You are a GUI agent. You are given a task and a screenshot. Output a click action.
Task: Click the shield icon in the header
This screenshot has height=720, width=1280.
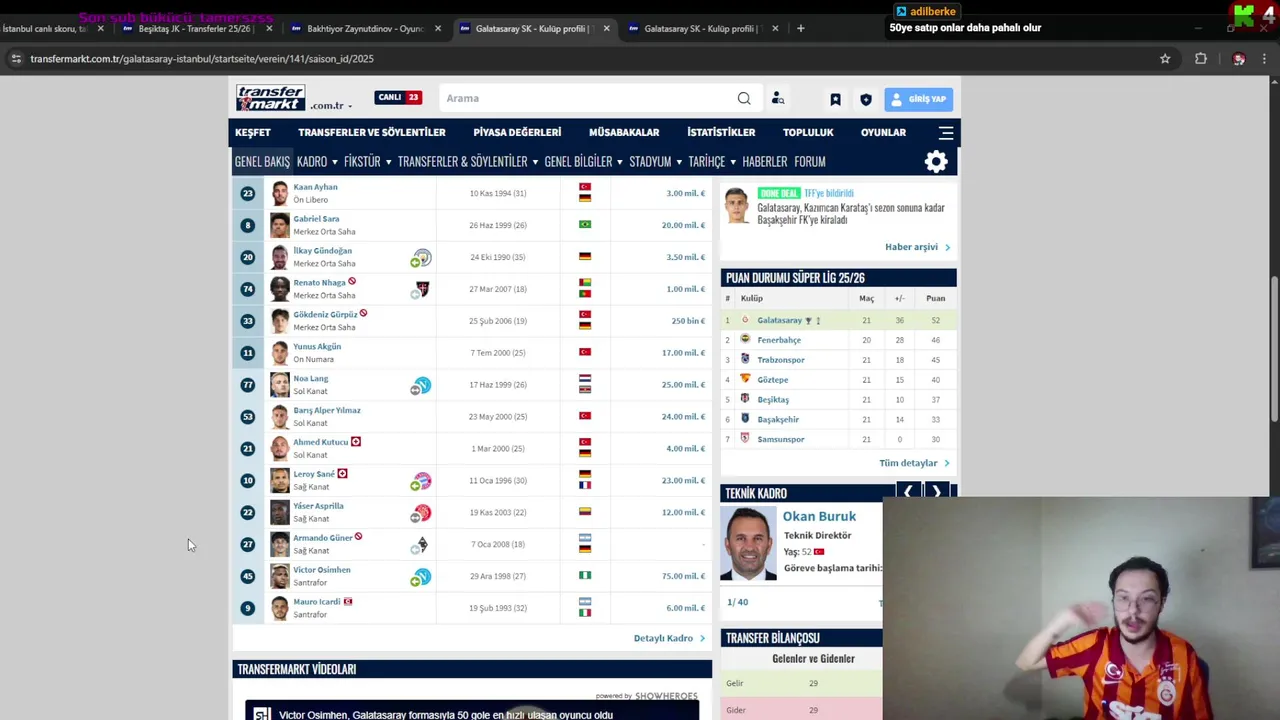[x=866, y=99]
